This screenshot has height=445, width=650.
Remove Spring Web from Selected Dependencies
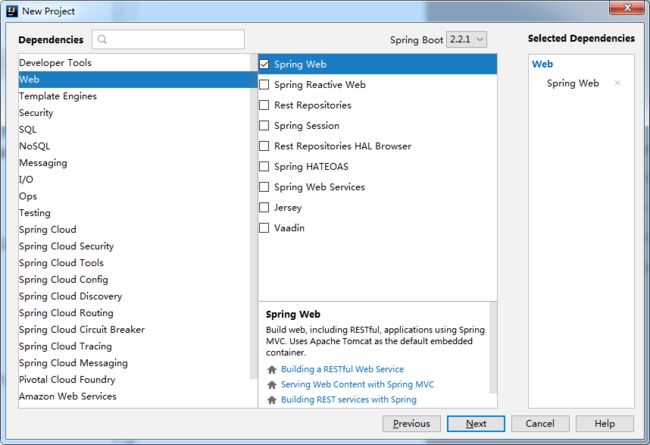coord(617,83)
